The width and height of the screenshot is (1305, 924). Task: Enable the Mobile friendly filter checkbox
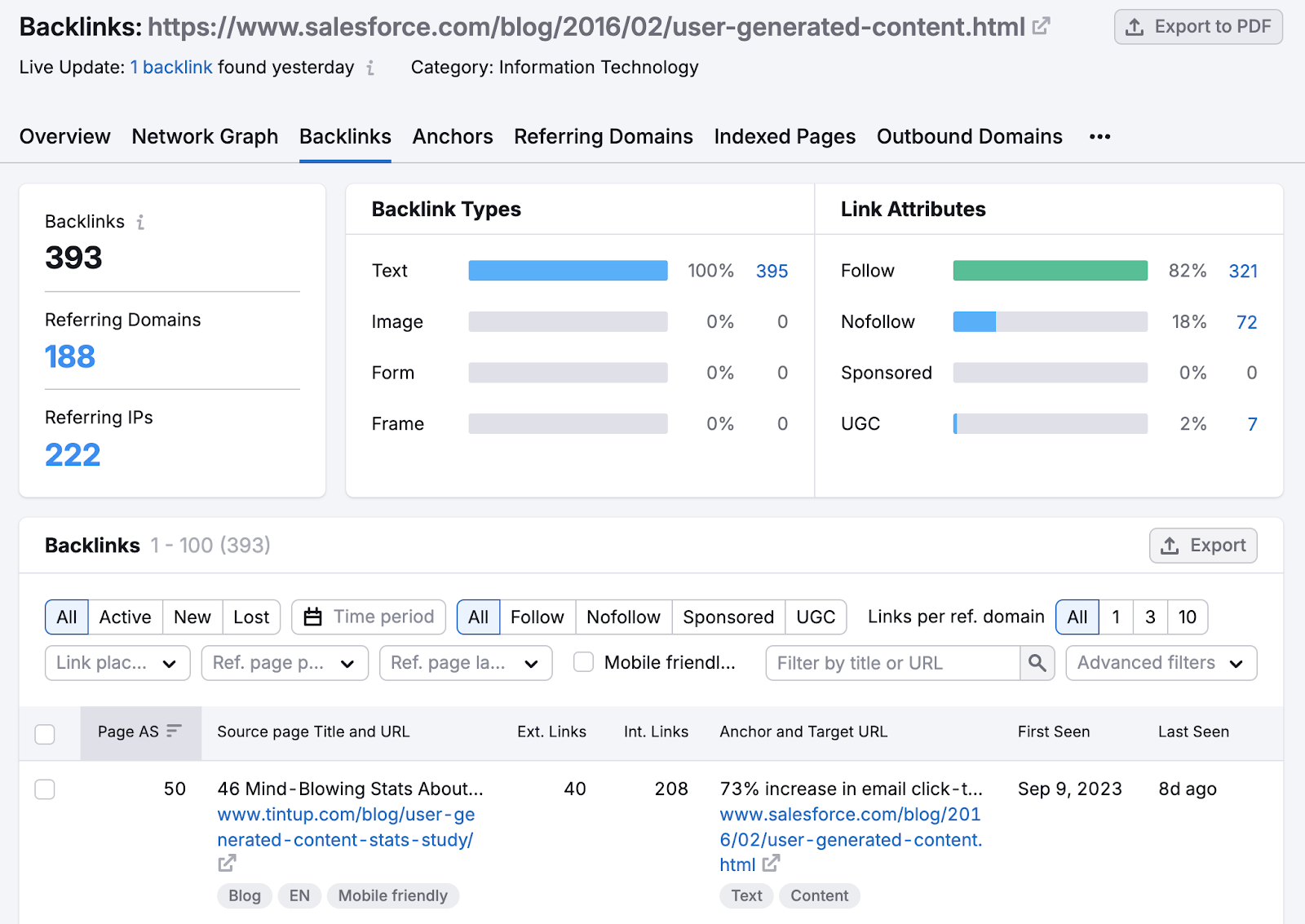pos(582,663)
